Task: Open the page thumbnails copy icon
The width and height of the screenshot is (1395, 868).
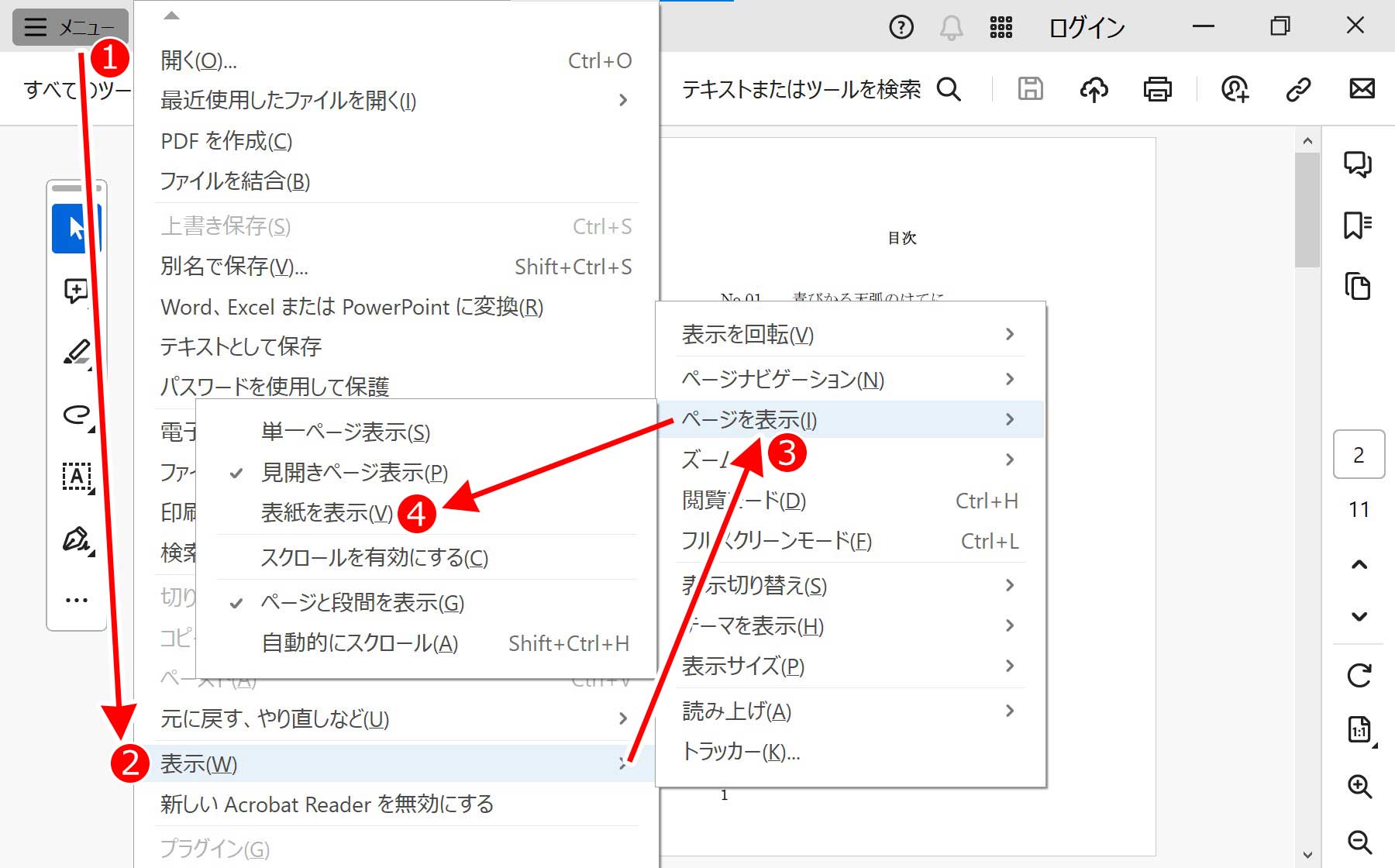Action: tap(1358, 286)
